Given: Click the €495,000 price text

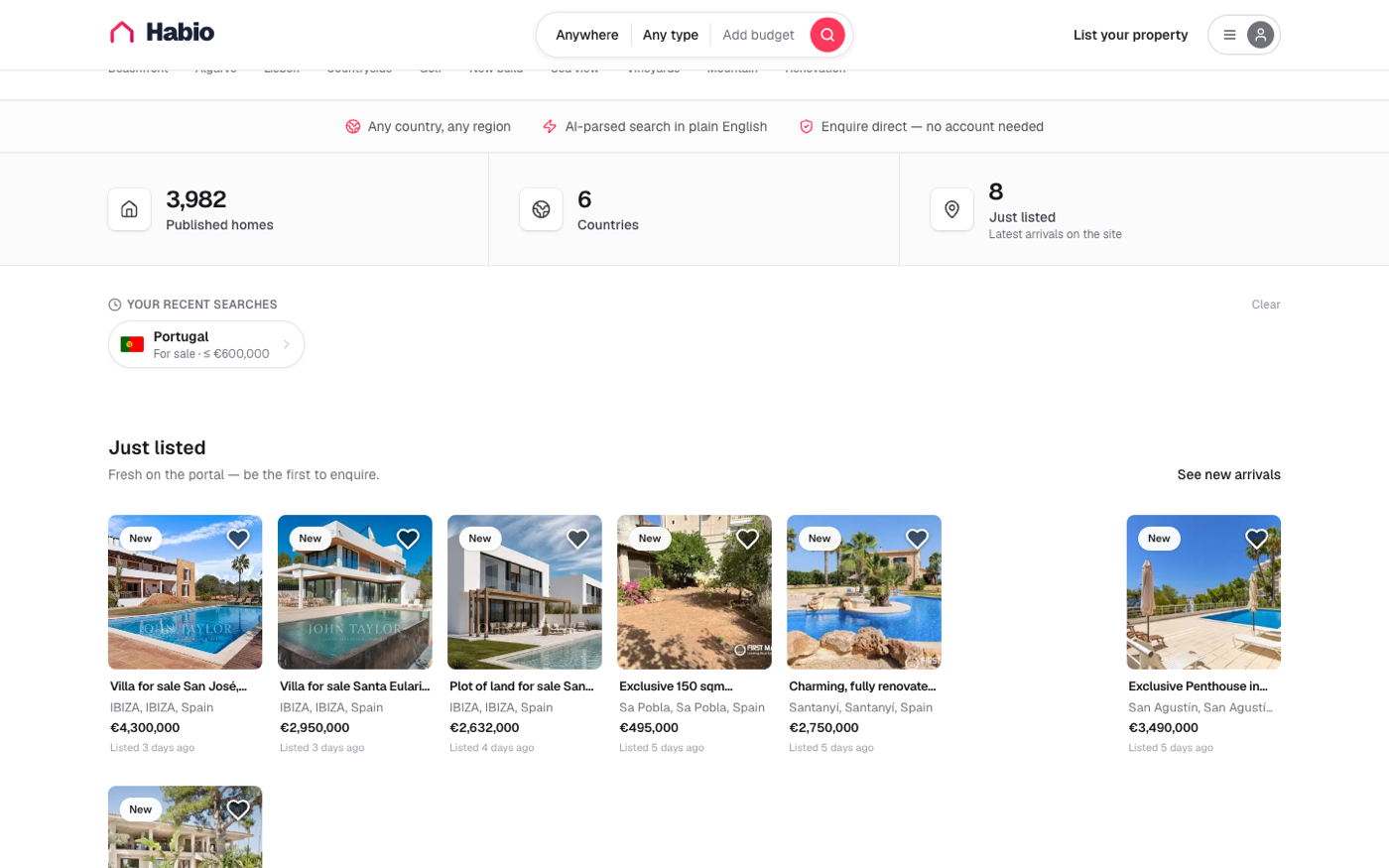Looking at the screenshot, I should tap(649, 727).
